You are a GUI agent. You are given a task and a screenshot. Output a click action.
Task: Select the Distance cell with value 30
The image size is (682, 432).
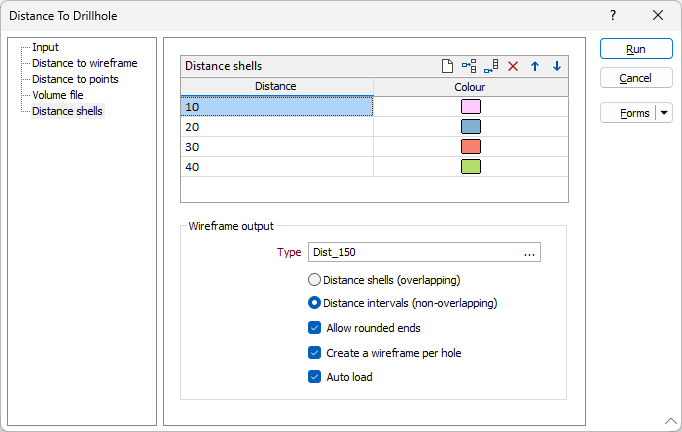tap(277, 147)
